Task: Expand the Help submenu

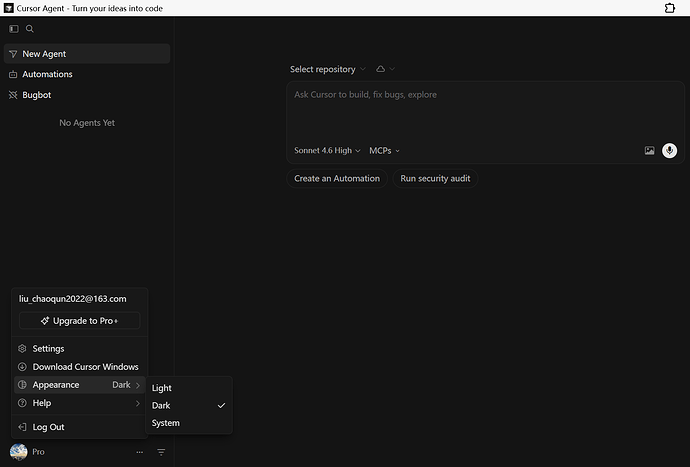Action: pos(80,403)
